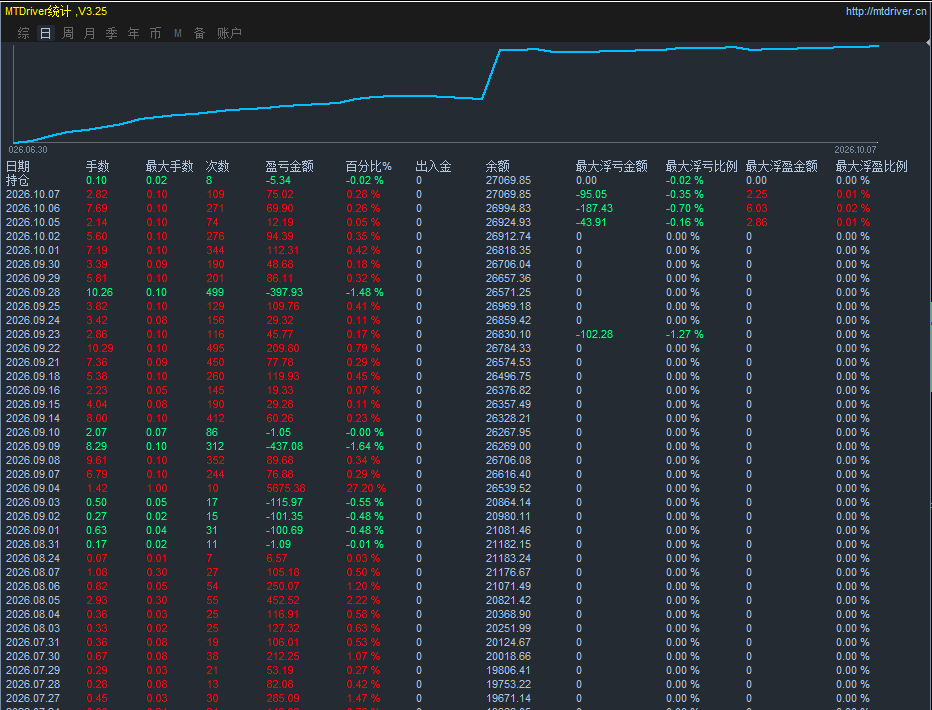Click the profit value 5675.38
This screenshot has width=932, height=710.
click(286, 488)
